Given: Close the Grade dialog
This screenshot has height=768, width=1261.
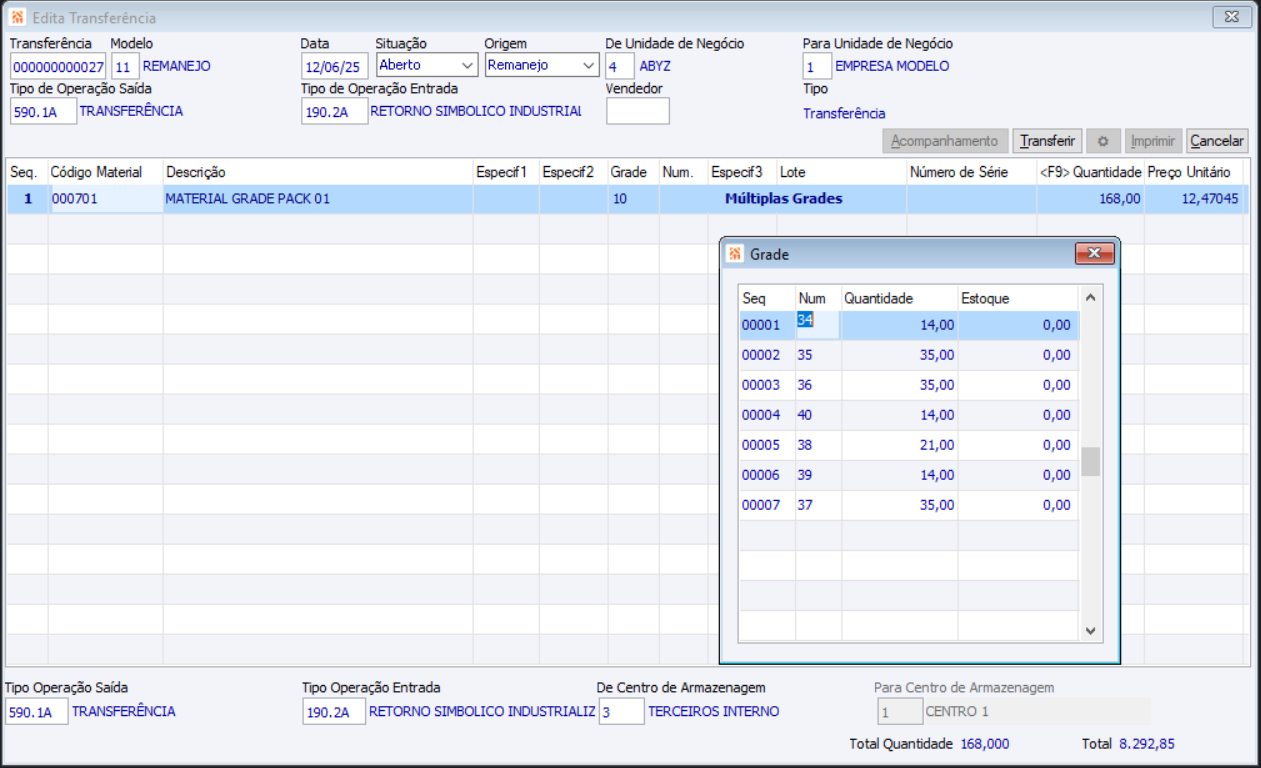Looking at the screenshot, I should tap(1094, 254).
